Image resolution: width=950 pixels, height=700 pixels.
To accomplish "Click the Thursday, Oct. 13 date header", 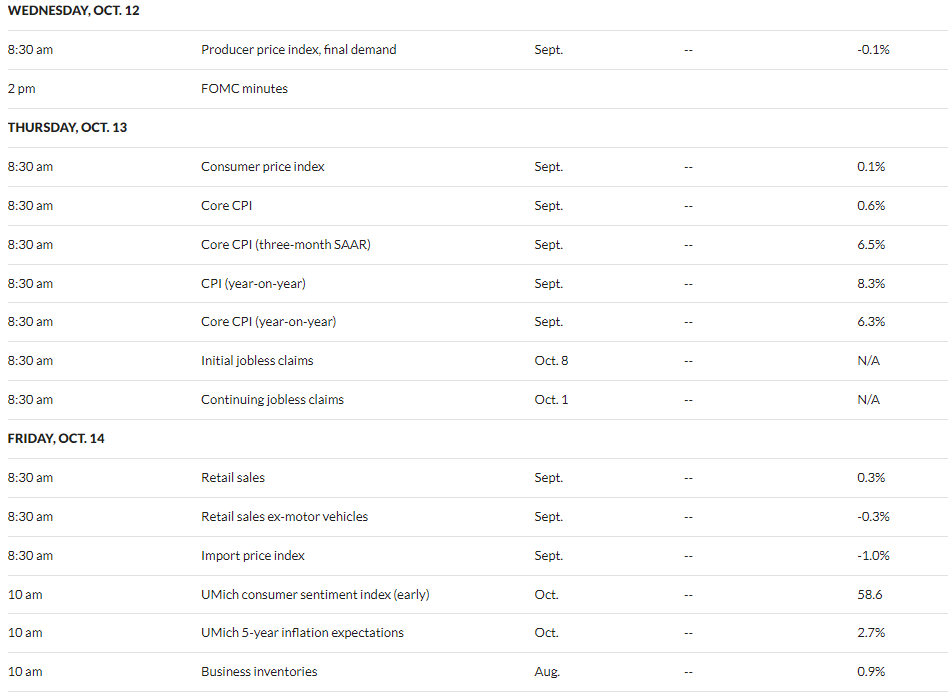I will tap(67, 127).
